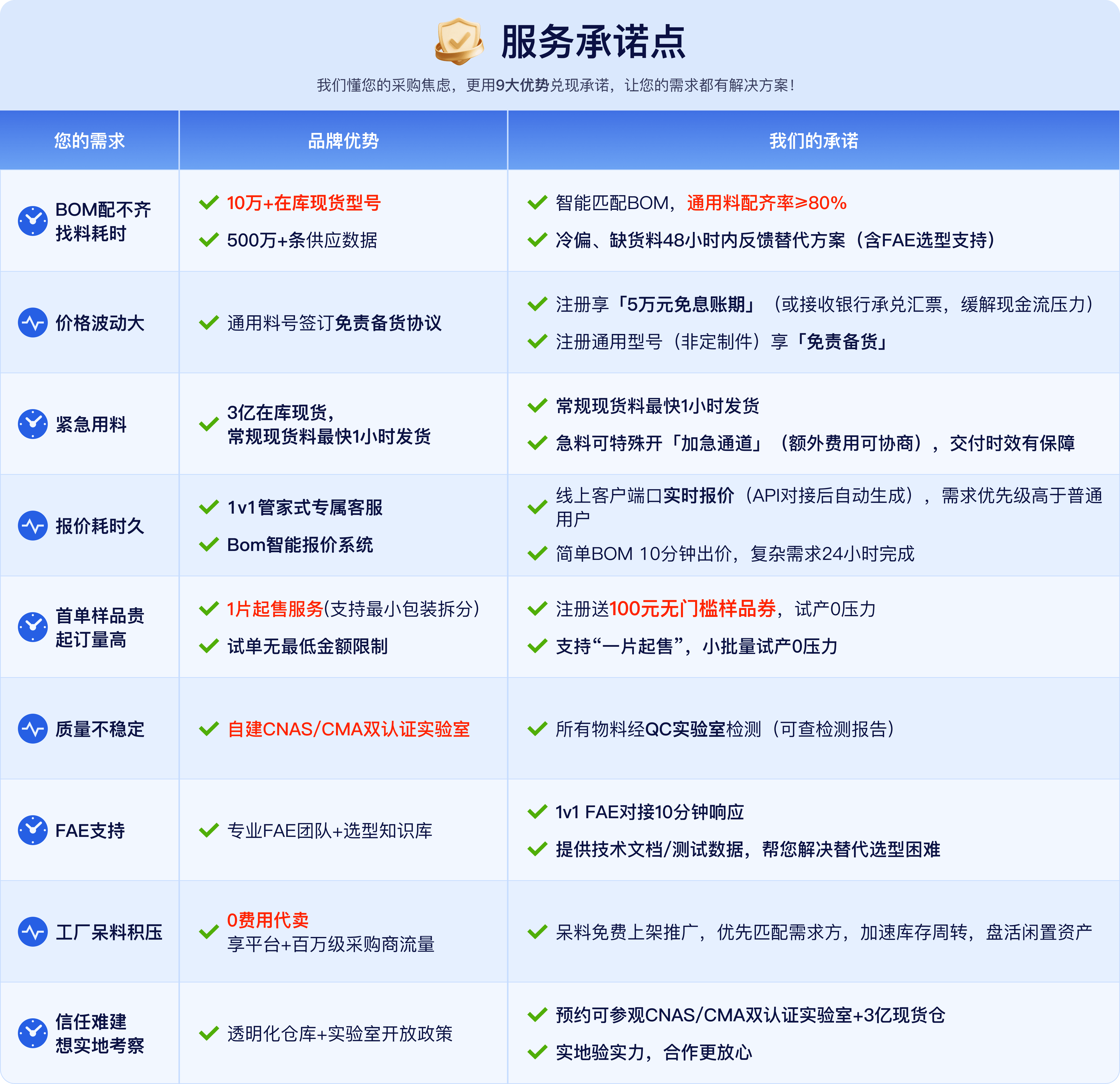Click the bold 9大优势 text in subtitle
The height and width of the screenshot is (1084, 1120).
(x=522, y=85)
